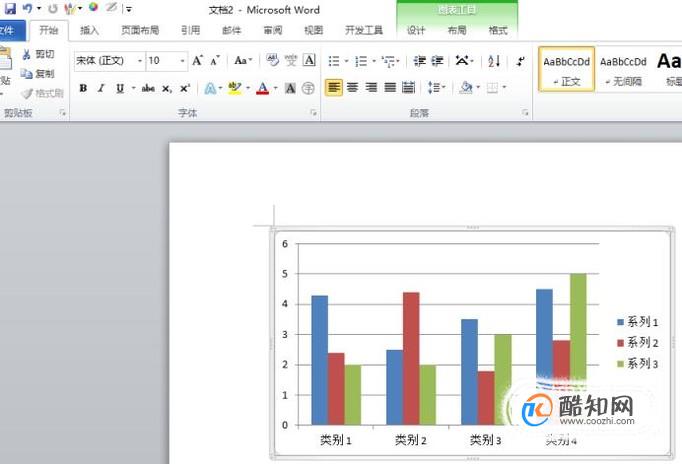Pick text effects glowing A button
This screenshot has height=464, width=682.
(210, 88)
